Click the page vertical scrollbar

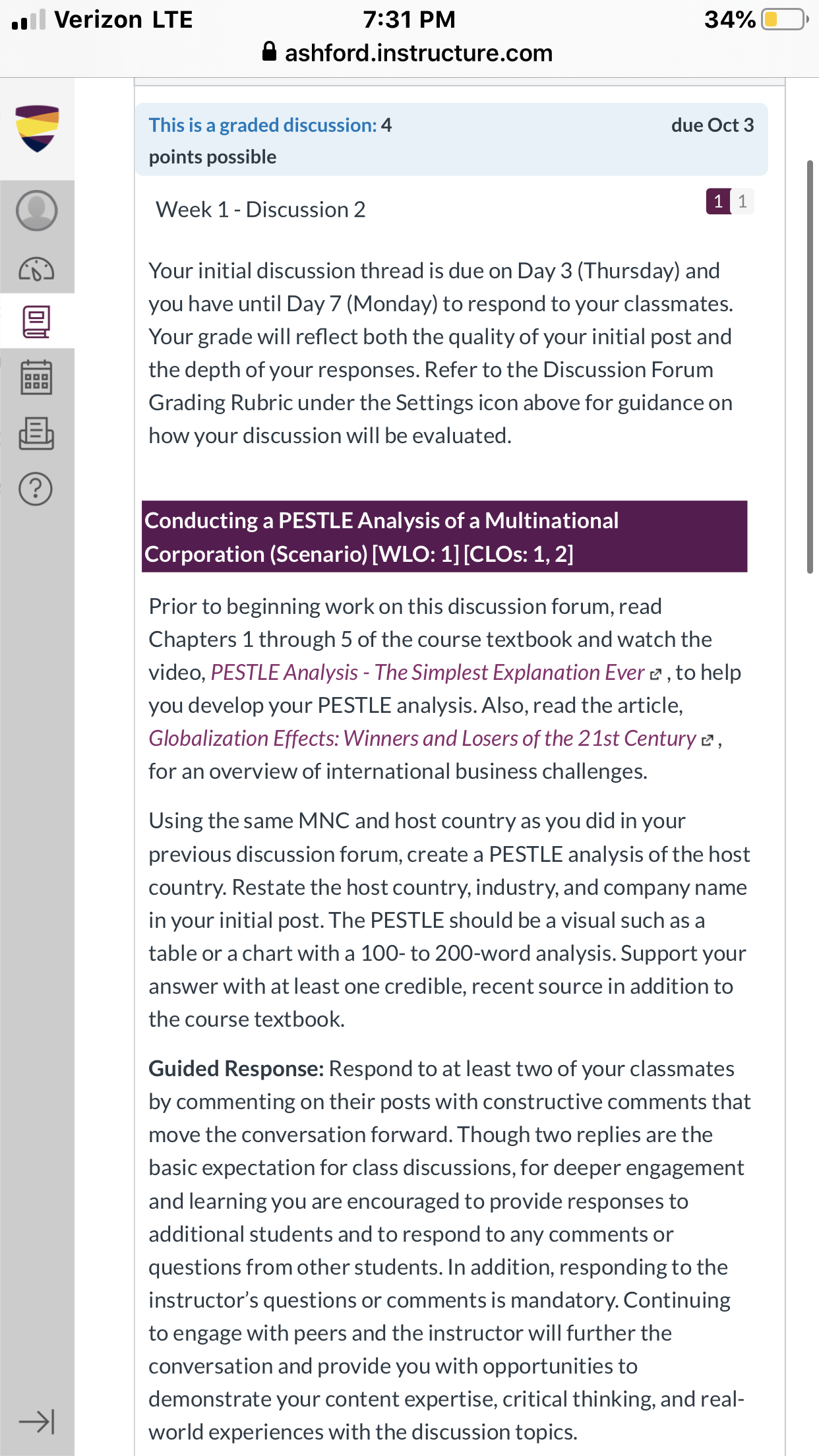[x=810, y=367]
